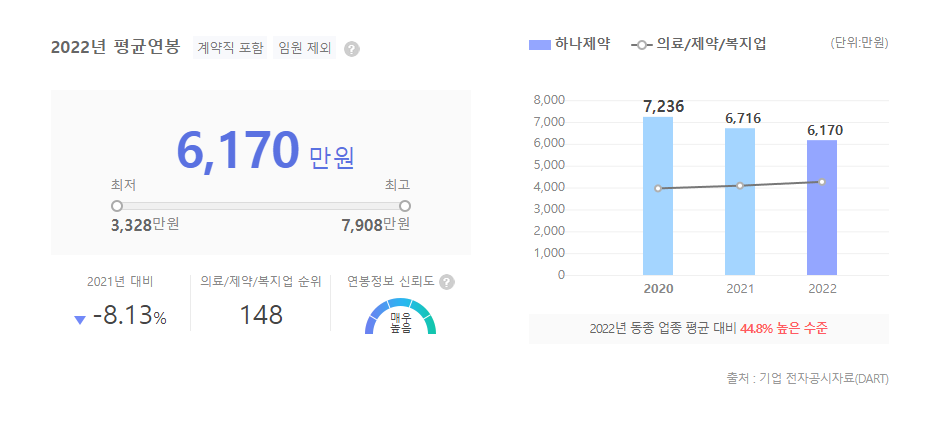Viewport: 948px width, 431px height.
Task: Click the 최저 label above slider
Action: tap(123, 185)
